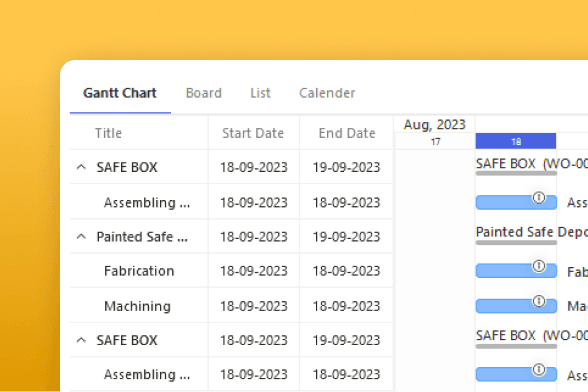Click warning icon on first Assembling task bar
This screenshot has width=588, height=392.
coord(539,197)
